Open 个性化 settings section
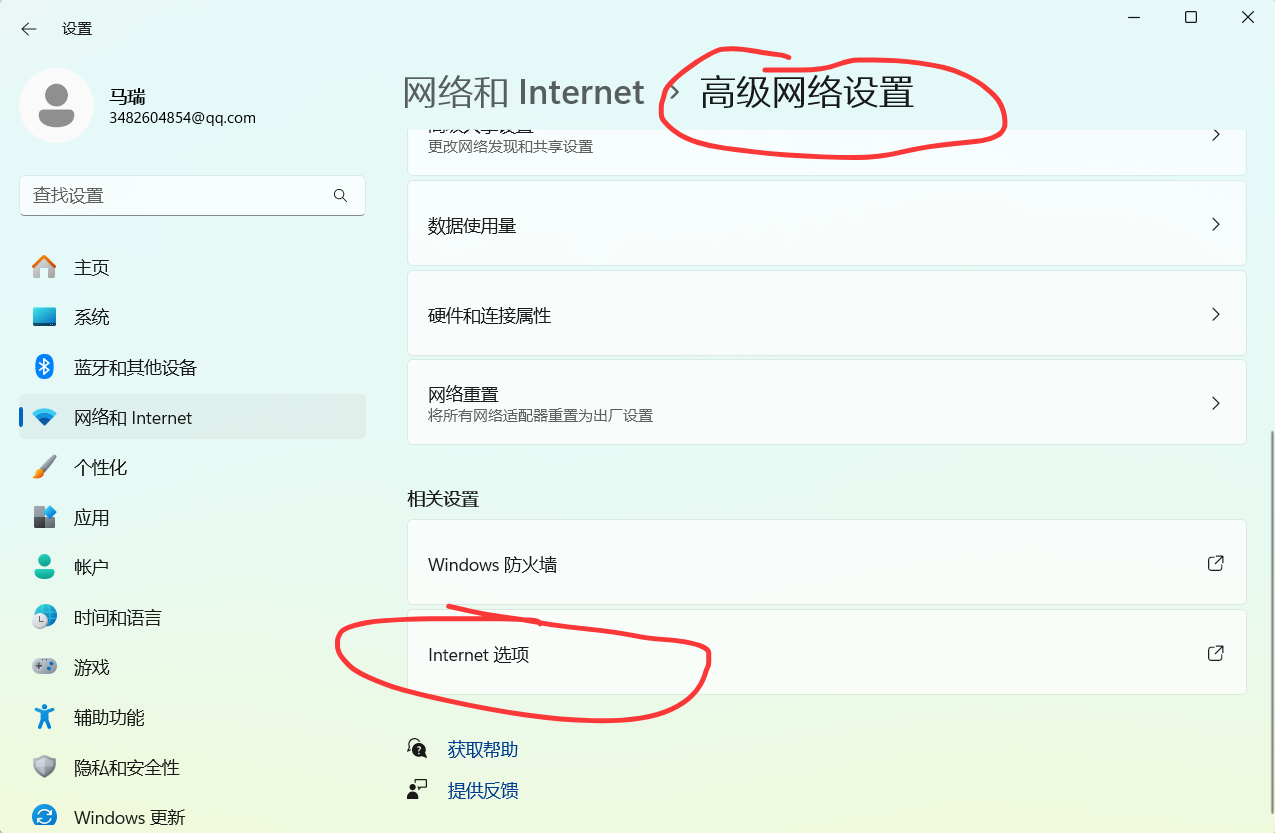 (x=192, y=467)
